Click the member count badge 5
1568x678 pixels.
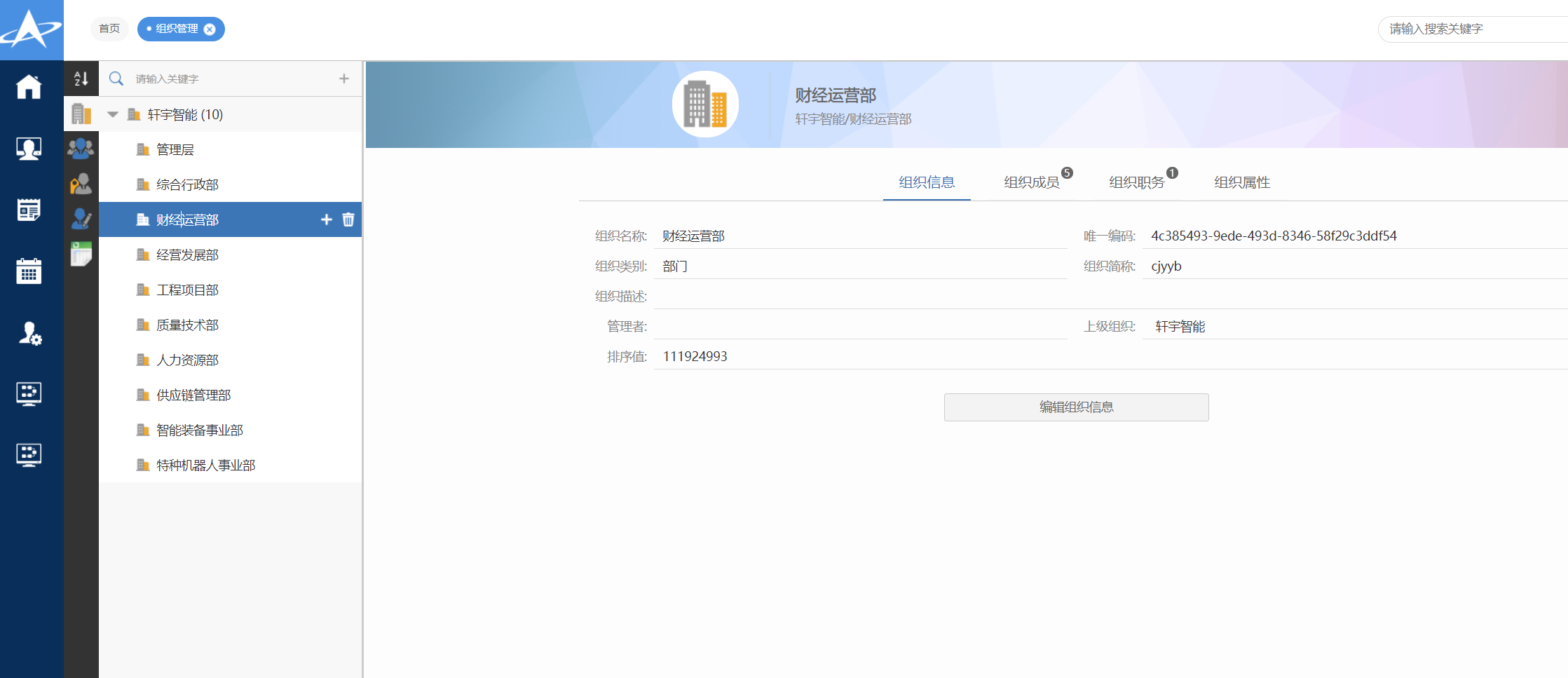click(x=1067, y=172)
